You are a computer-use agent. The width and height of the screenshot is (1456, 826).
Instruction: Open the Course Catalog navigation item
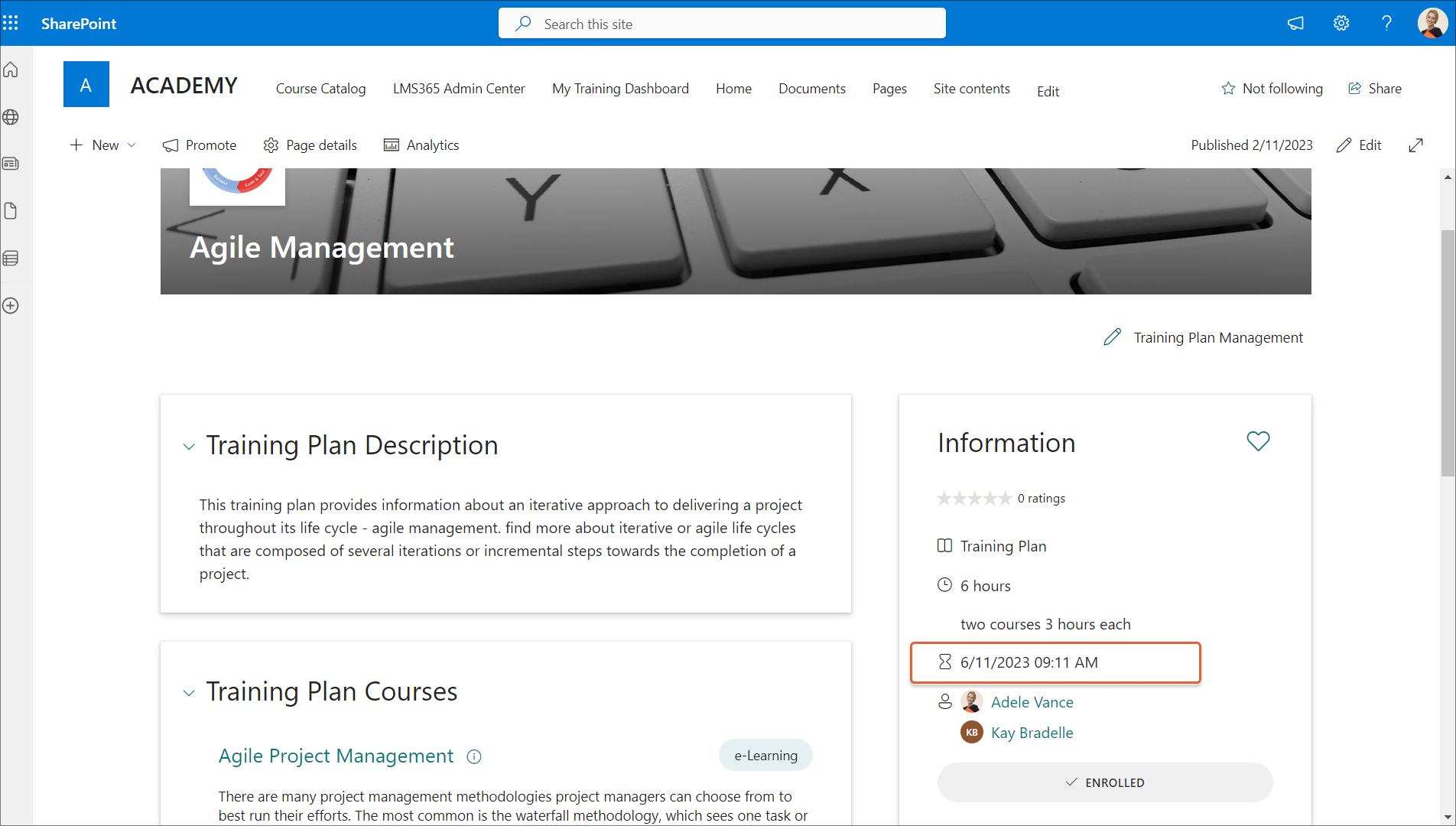coord(320,89)
